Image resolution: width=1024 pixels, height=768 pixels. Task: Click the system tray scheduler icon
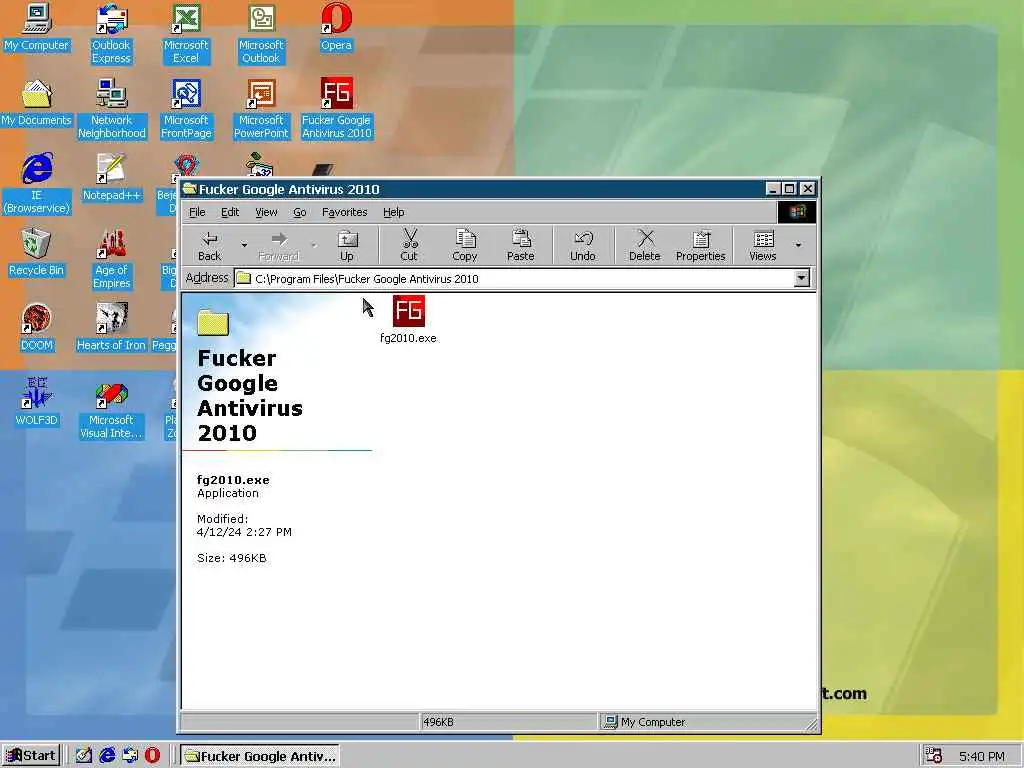(x=933, y=756)
